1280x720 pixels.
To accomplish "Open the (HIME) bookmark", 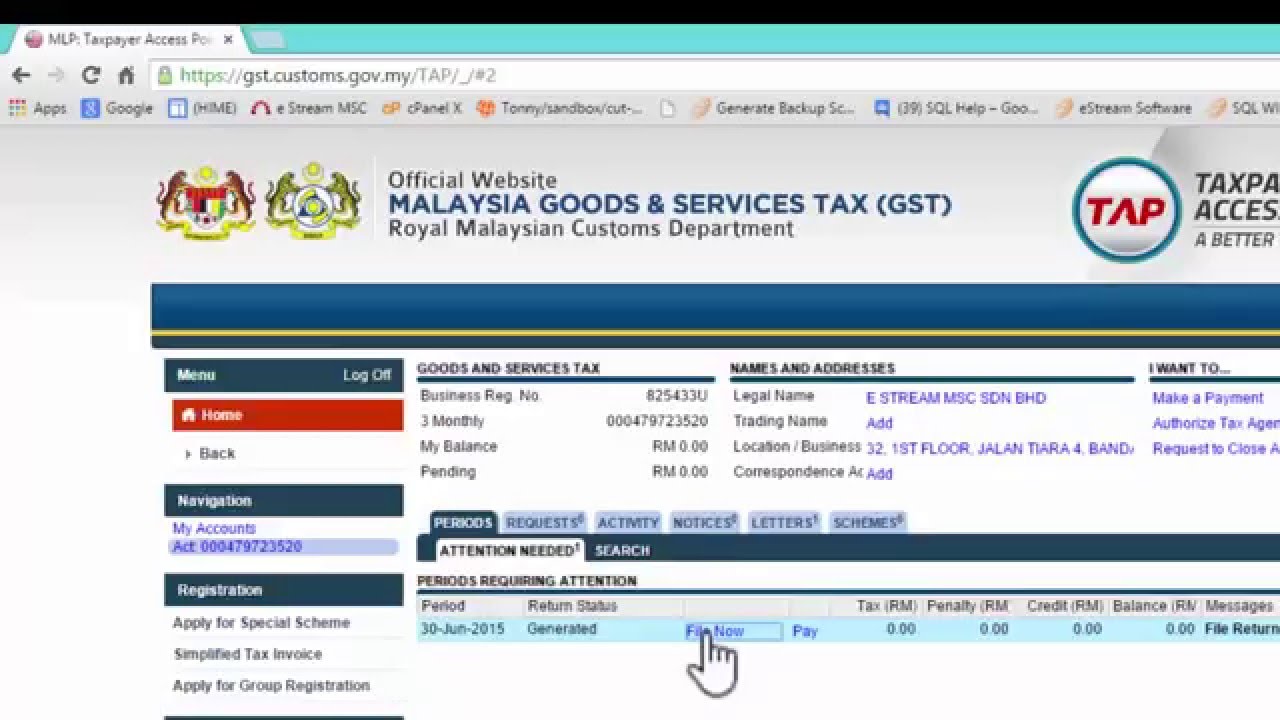I will pos(203,108).
